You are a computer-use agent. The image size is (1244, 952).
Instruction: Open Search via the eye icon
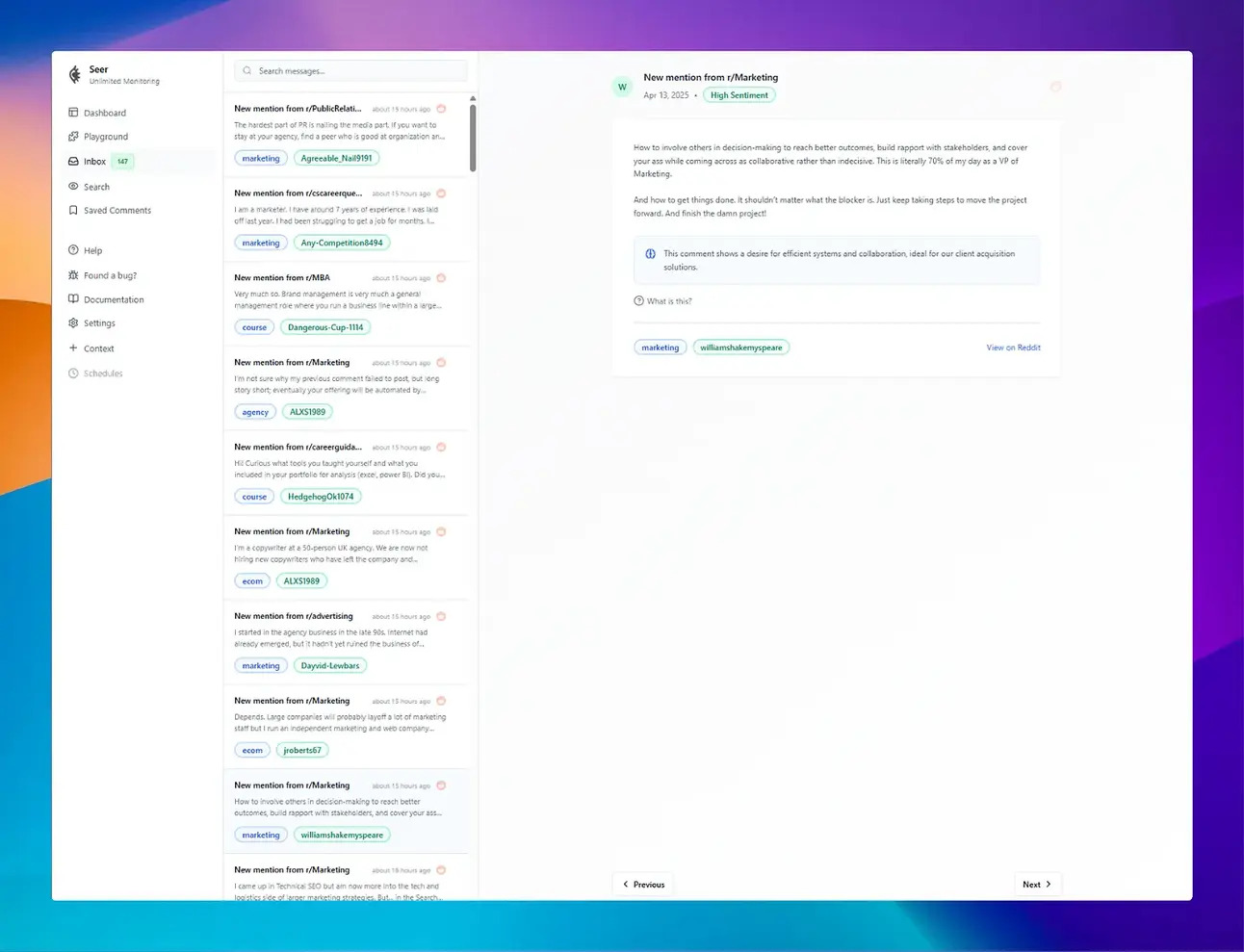pyautogui.click(x=73, y=186)
